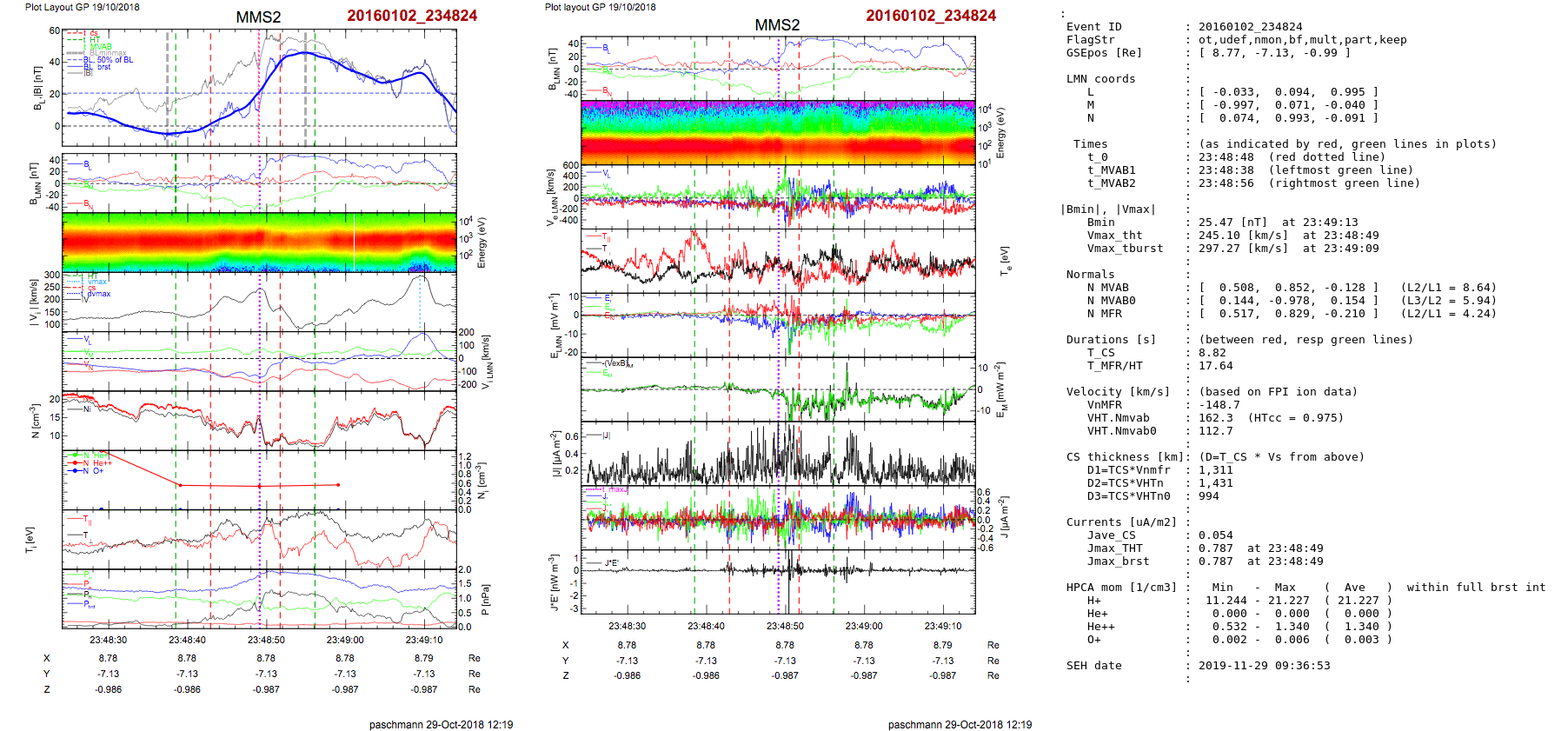
Task: Click the Velocity [km/s] heading
Action: point(1118,392)
